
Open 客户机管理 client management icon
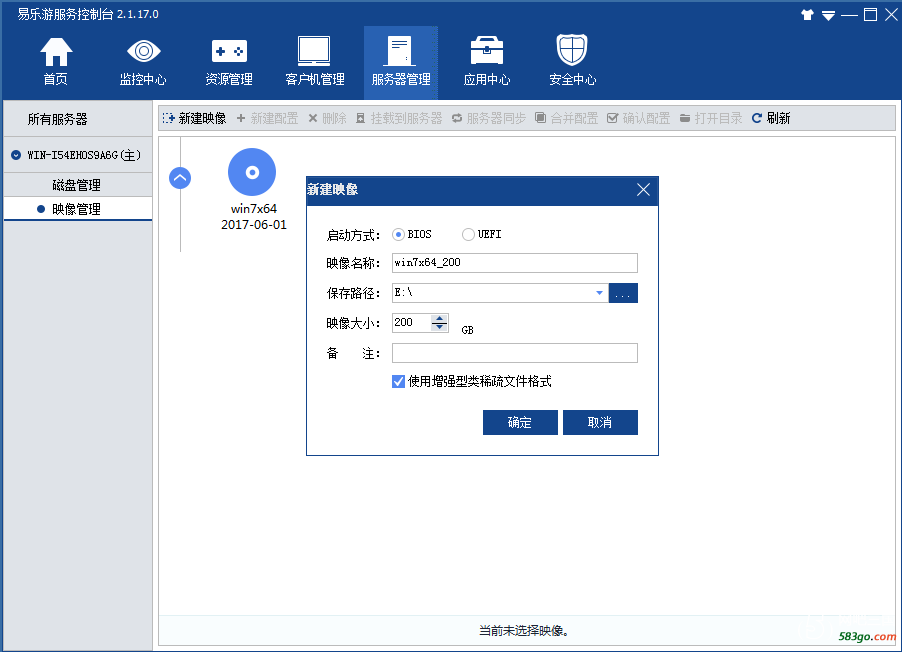(x=314, y=52)
